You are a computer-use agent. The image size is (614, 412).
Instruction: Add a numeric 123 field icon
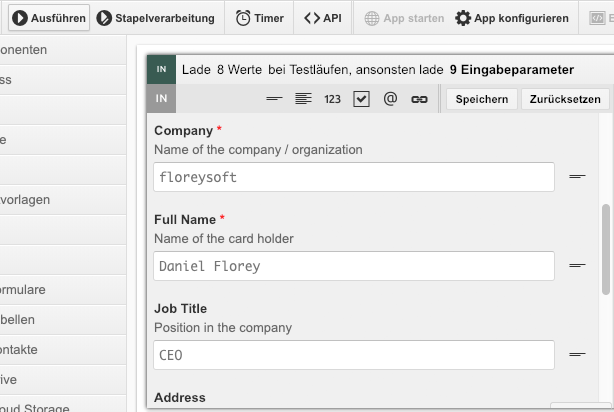332,99
